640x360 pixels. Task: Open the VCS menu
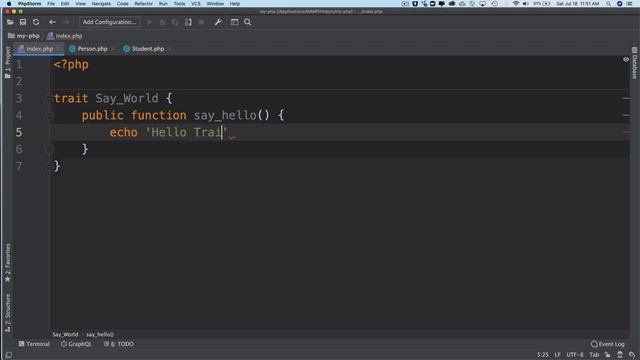tap(196, 4)
